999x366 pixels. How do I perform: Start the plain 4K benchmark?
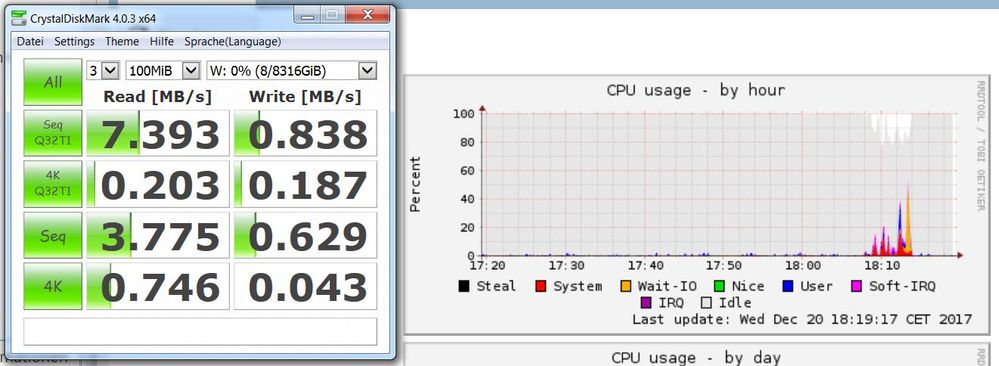pos(53,286)
